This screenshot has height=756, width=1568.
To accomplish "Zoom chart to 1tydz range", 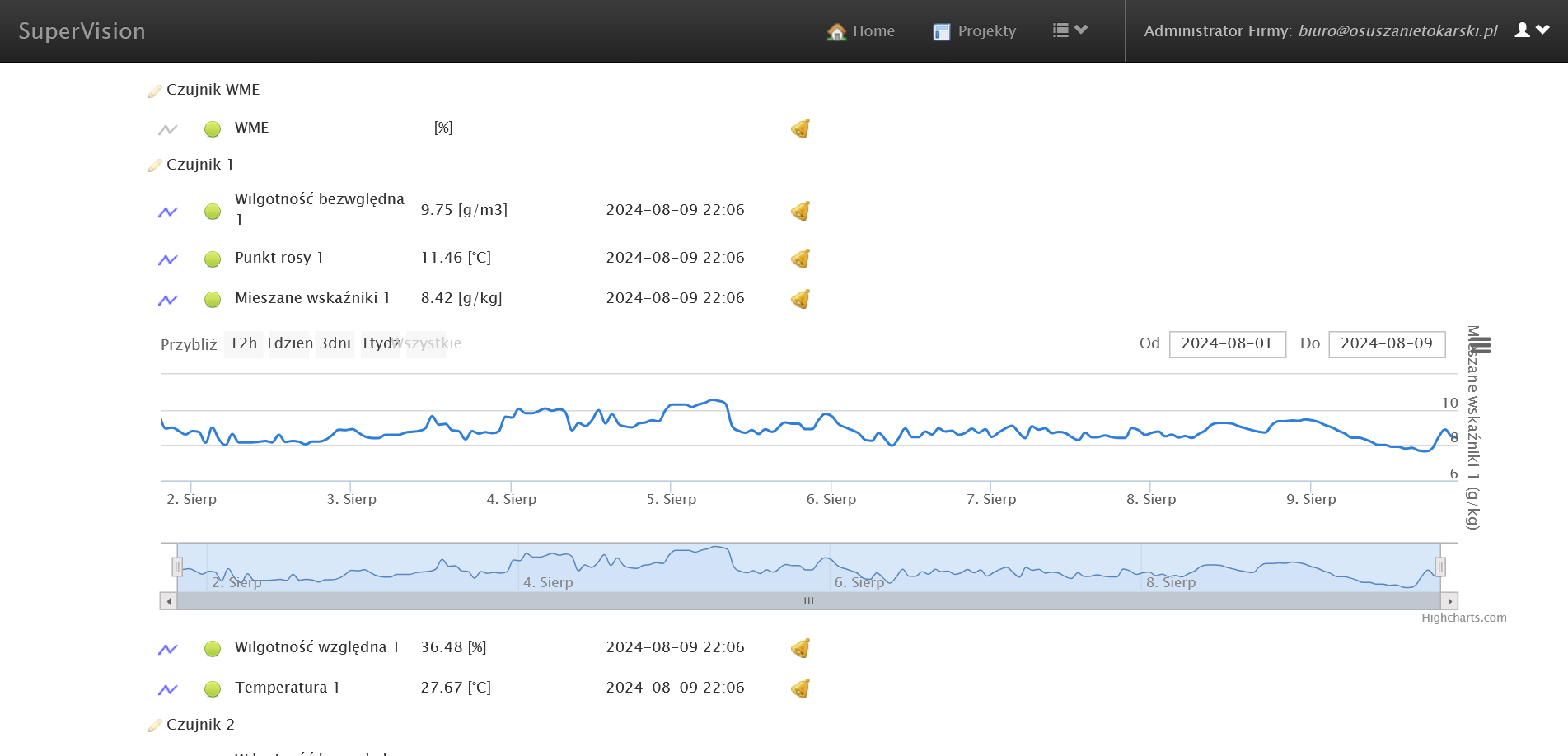I will coord(380,343).
